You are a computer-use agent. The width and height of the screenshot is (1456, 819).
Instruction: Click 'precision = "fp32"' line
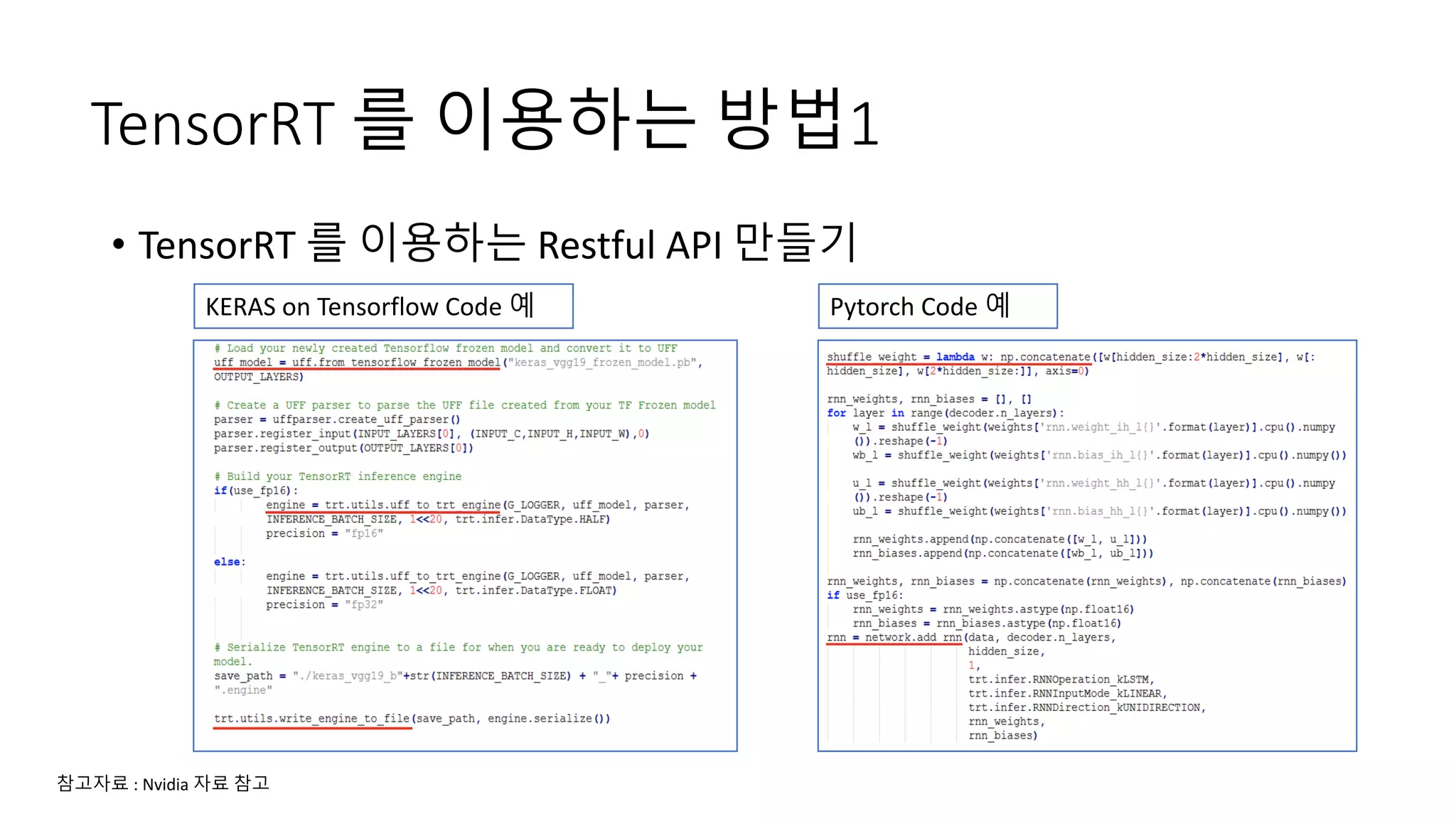coord(325,604)
